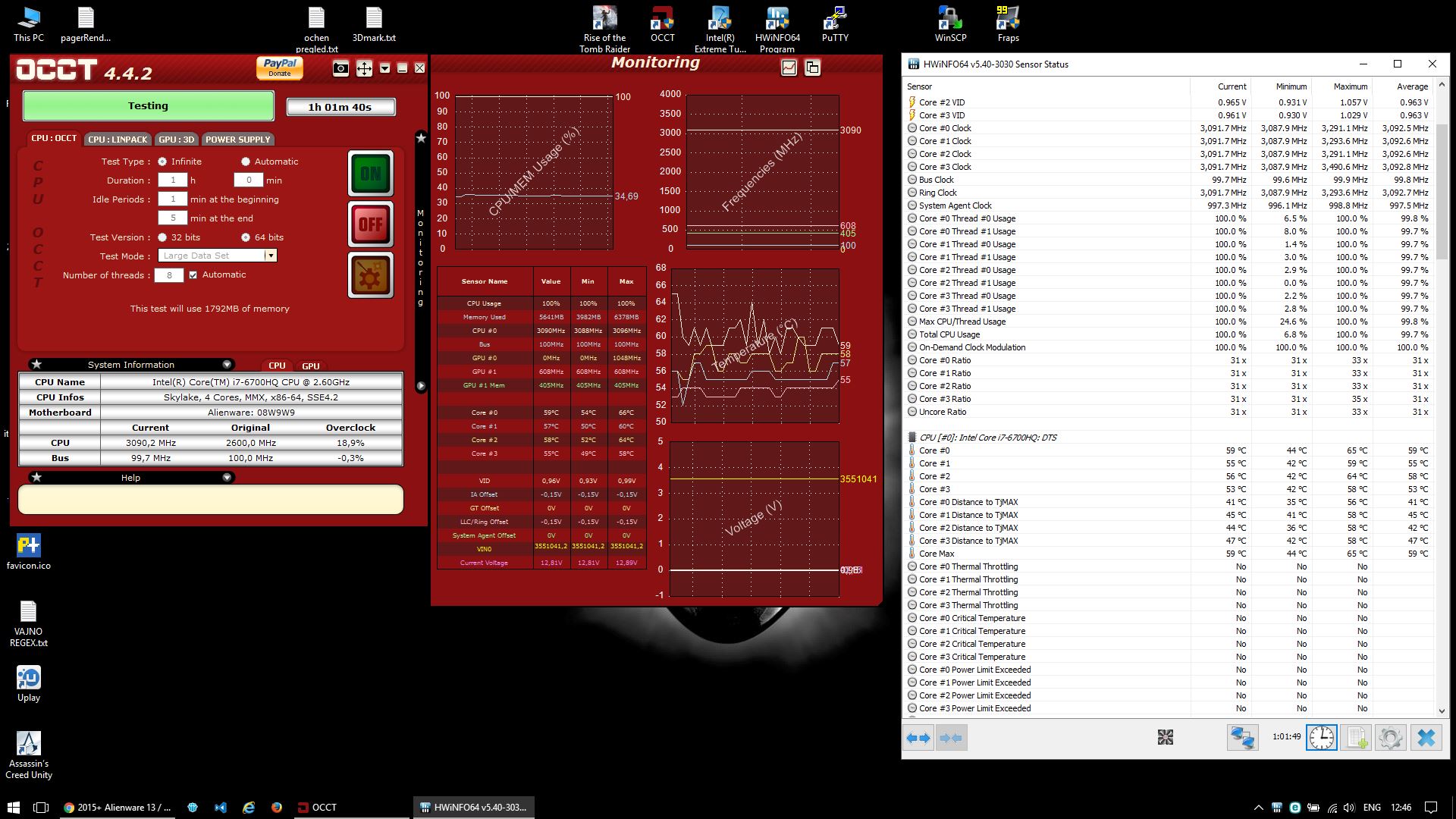The width and height of the screenshot is (1456, 819).
Task: Start the test with the green ON button
Action: coord(371,174)
